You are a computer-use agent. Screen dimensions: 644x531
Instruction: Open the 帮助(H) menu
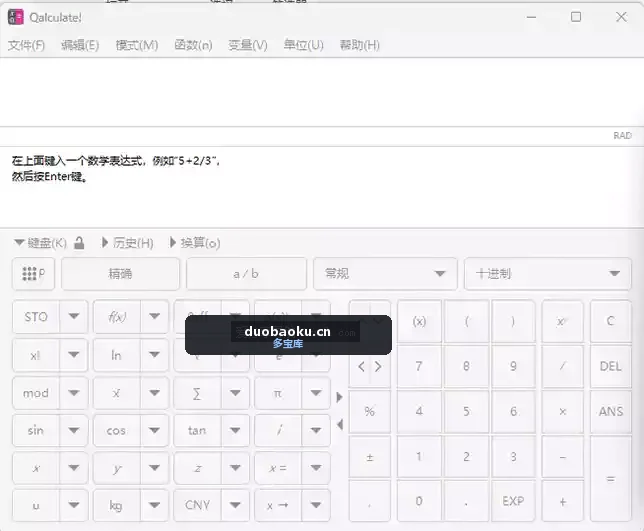[x=360, y=45]
